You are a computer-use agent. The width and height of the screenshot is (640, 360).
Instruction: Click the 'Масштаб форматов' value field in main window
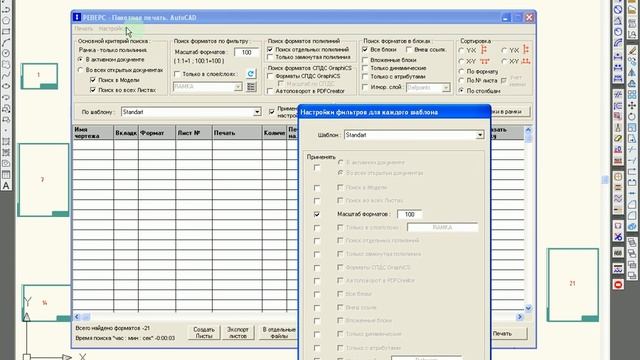247,53
